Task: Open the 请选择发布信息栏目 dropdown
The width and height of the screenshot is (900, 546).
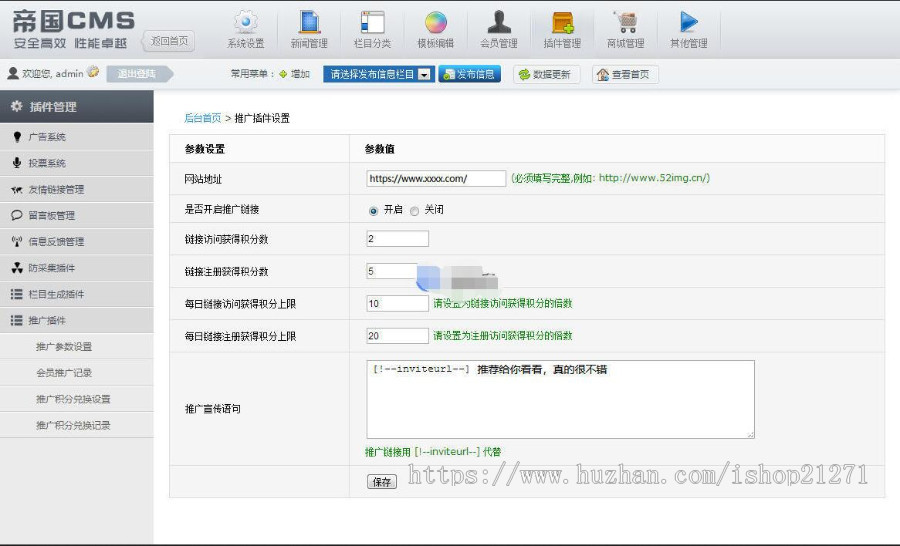Action: tap(378, 74)
